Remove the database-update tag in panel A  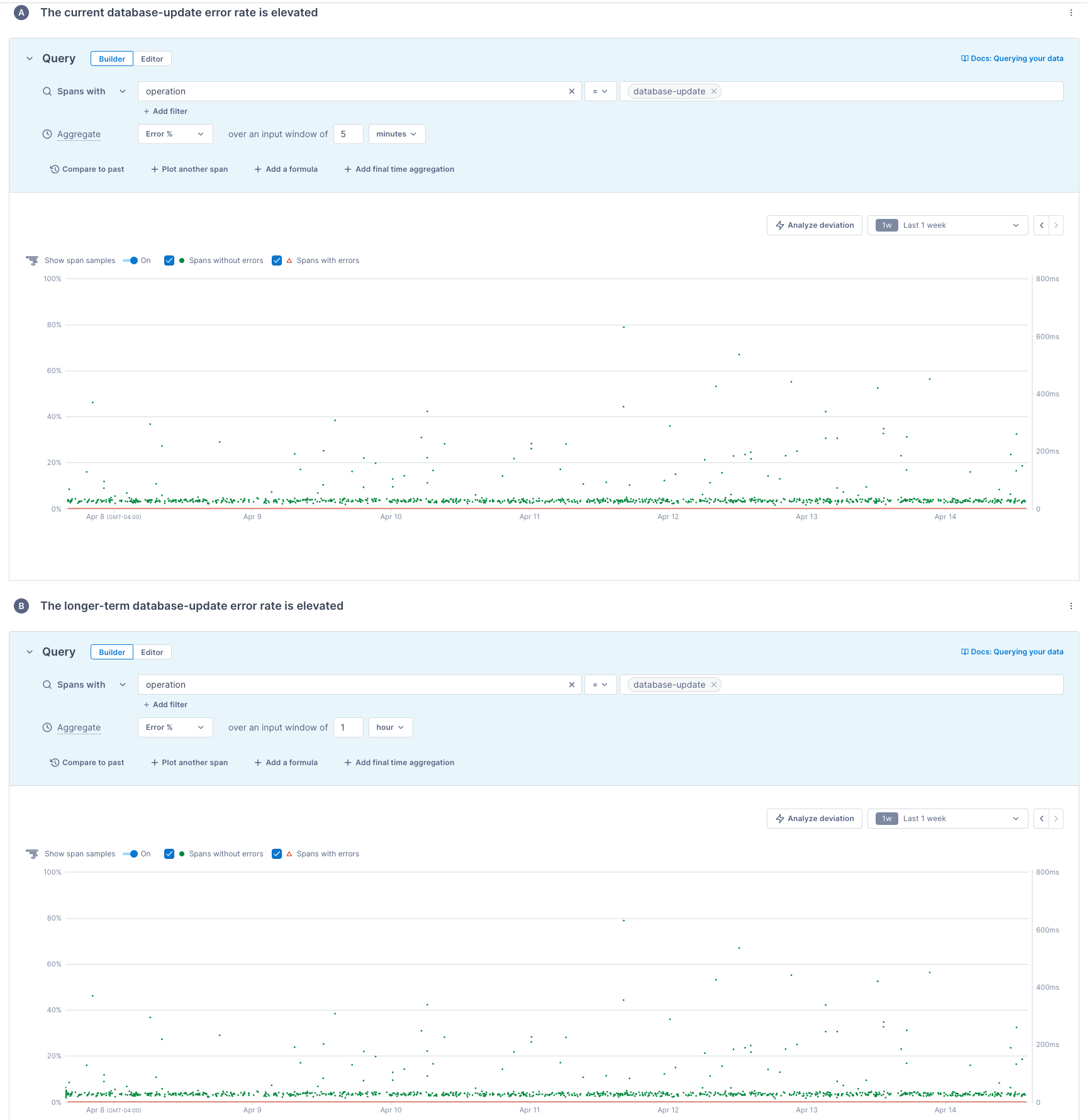point(714,91)
